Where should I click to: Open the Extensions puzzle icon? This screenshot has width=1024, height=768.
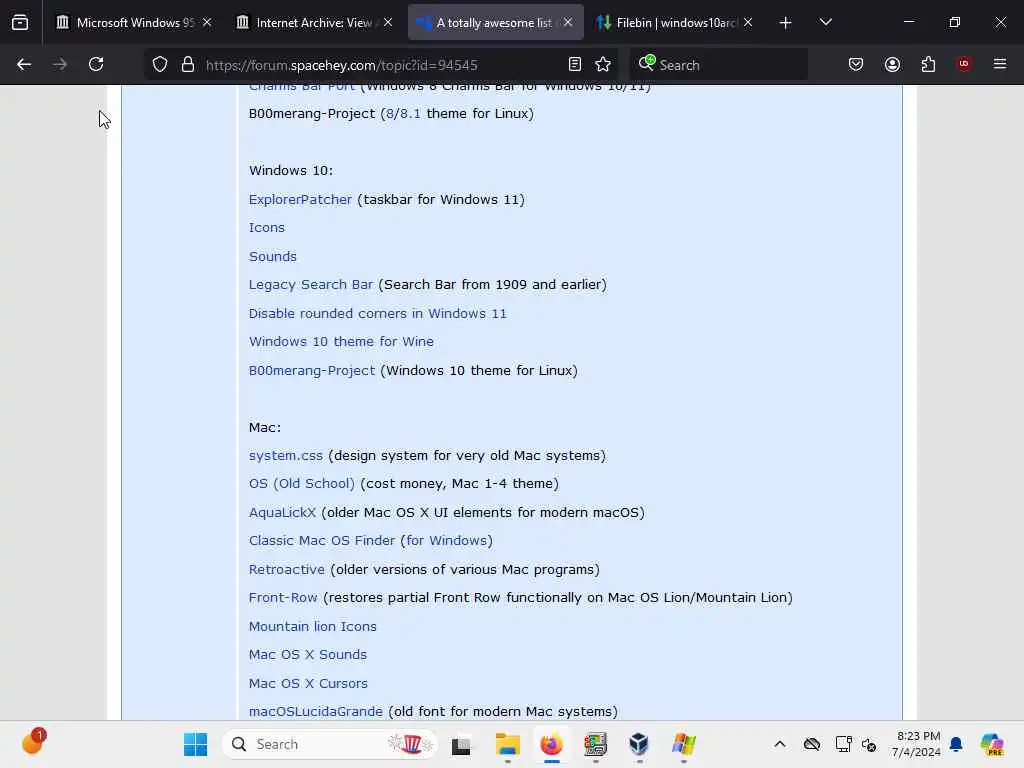tap(928, 64)
